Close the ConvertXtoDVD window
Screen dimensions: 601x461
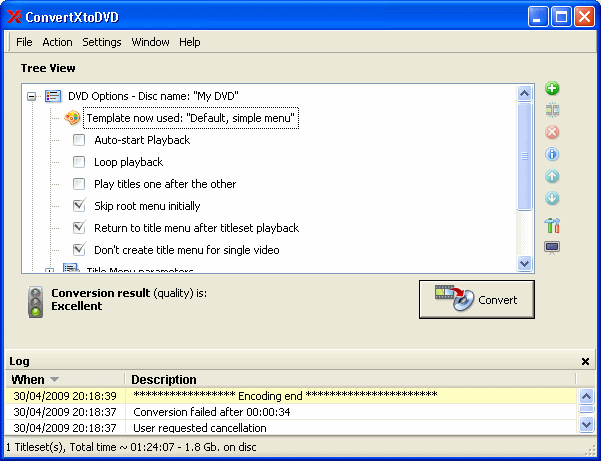pos(584,17)
